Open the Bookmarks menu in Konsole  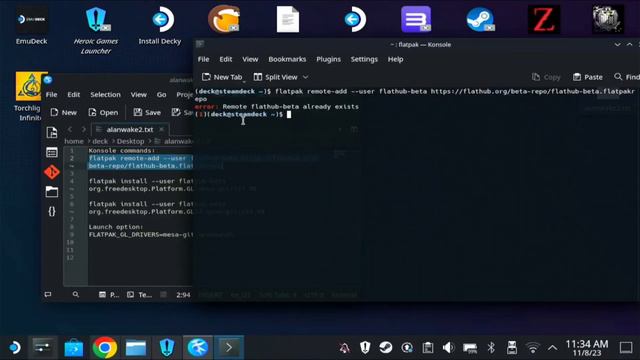tap(287, 59)
